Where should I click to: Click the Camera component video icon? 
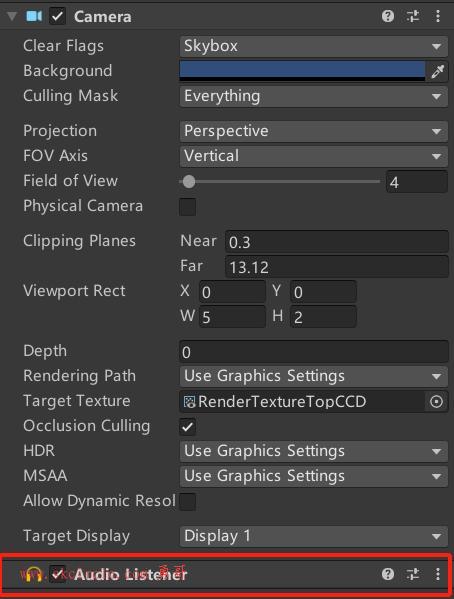coord(34,16)
